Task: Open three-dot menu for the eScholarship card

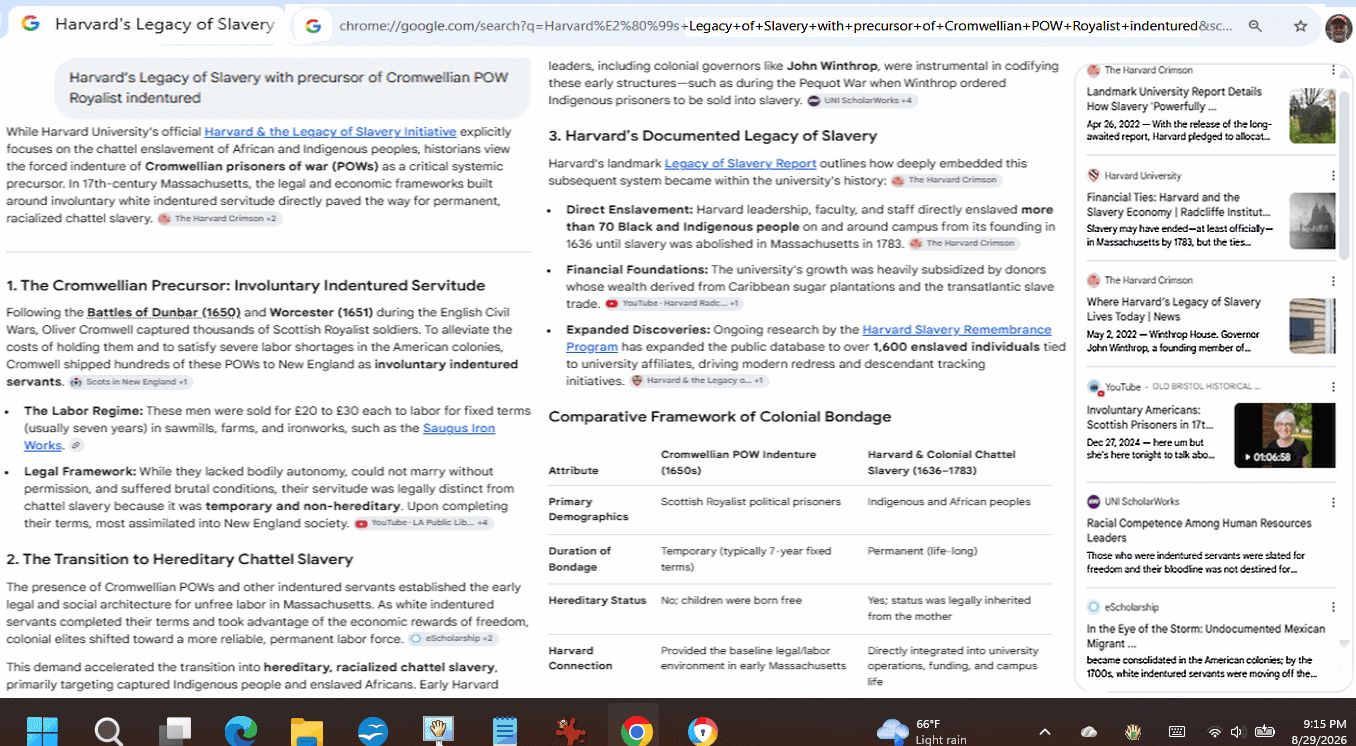Action: coord(1333,607)
